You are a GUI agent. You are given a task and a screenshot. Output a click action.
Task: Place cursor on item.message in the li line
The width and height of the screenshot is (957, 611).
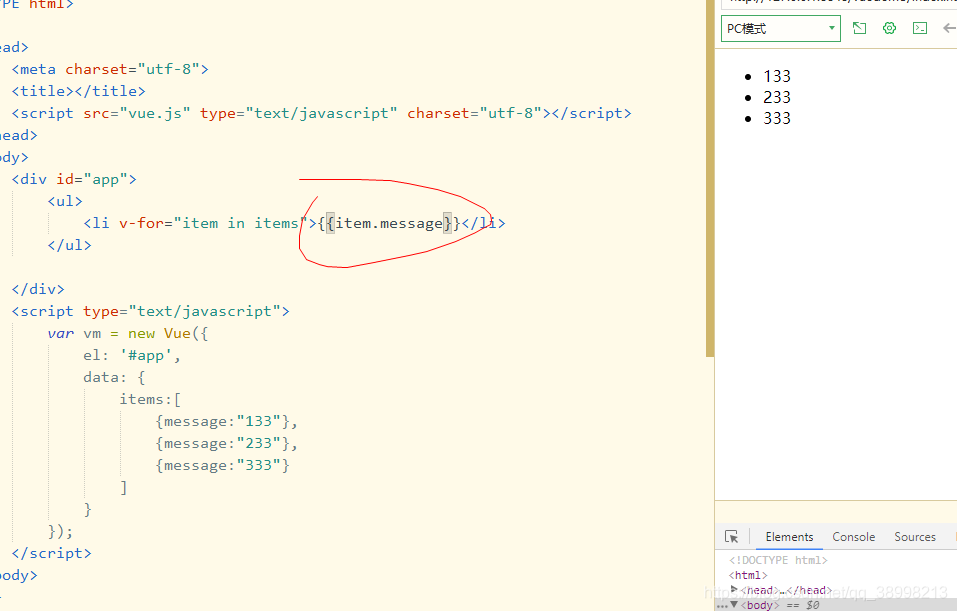(389, 223)
